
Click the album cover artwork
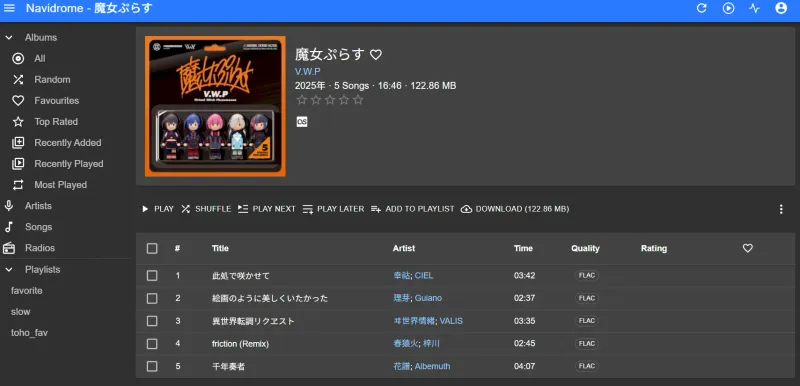[x=215, y=106]
